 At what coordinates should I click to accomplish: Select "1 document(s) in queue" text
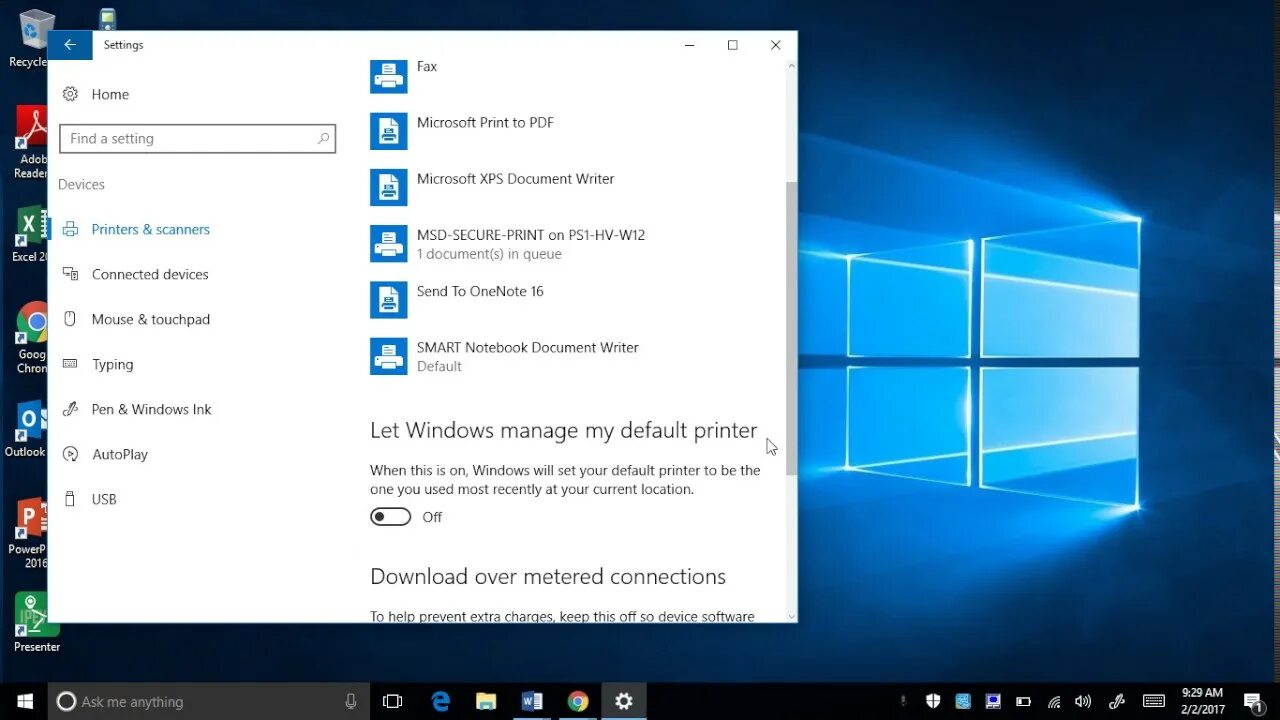point(489,254)
